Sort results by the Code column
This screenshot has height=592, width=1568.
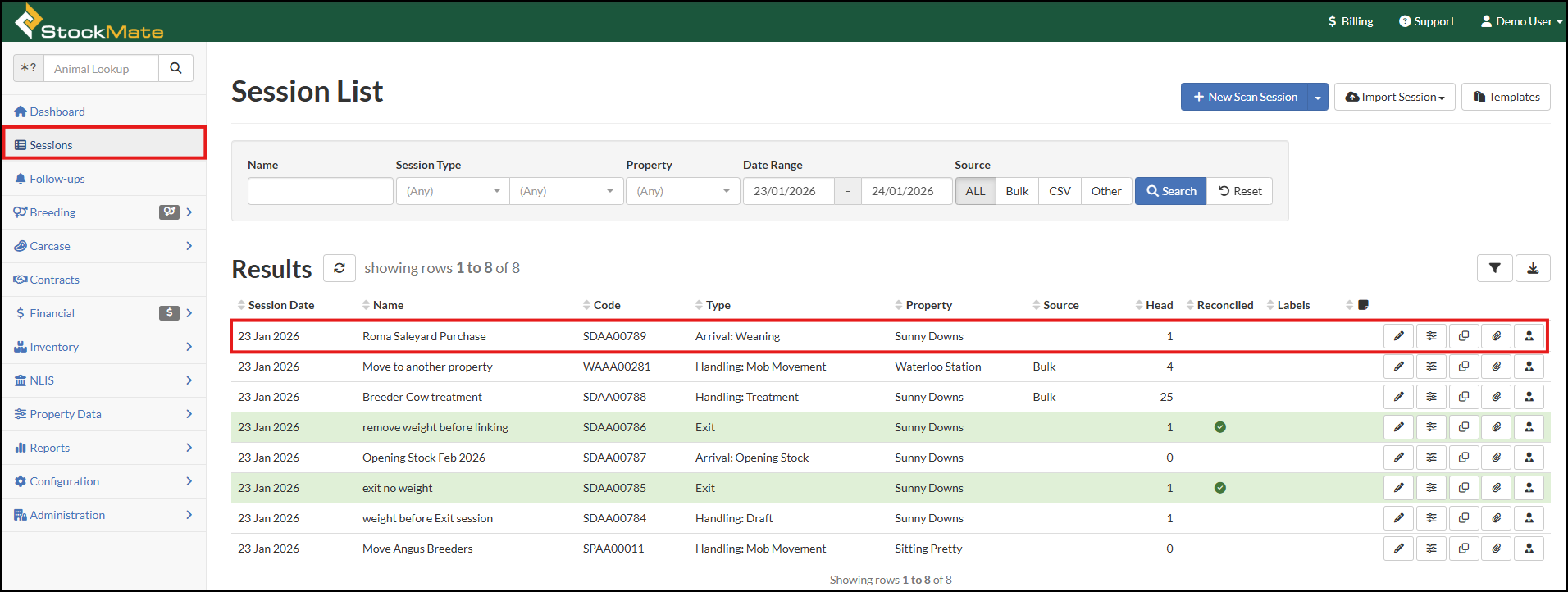(x=601, y=305)
